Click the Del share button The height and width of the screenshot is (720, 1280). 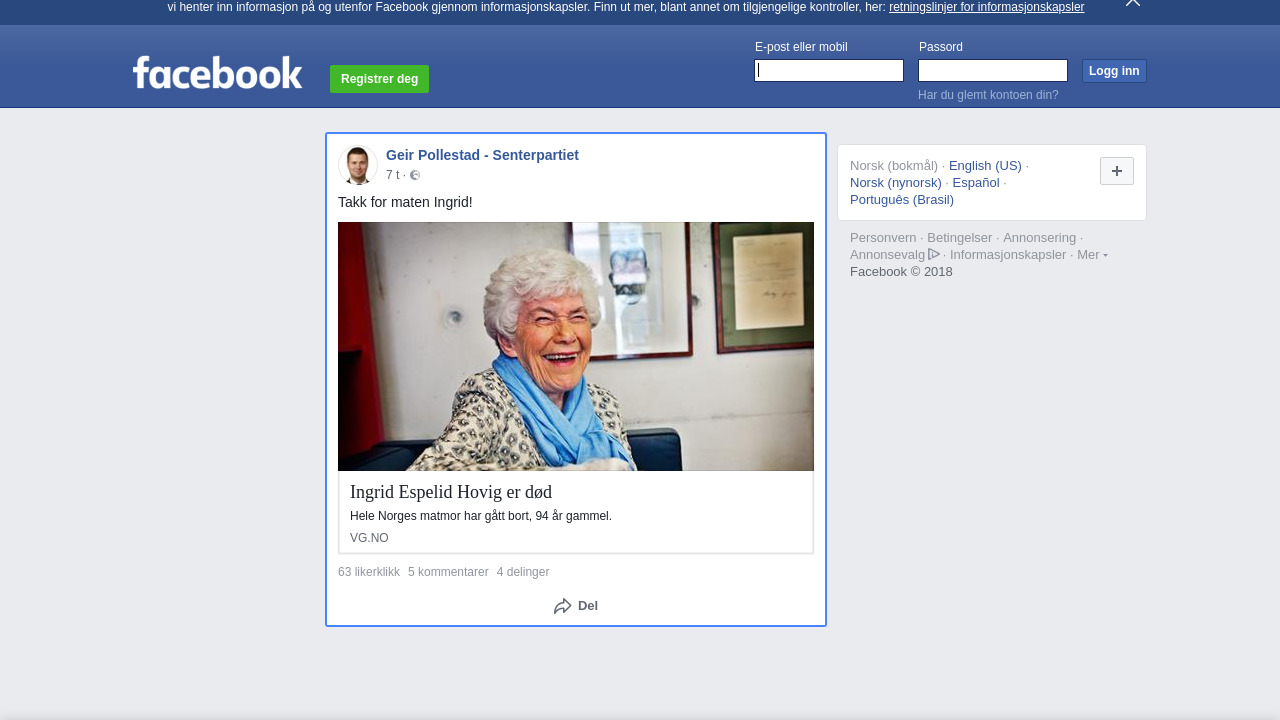point(576,606)
